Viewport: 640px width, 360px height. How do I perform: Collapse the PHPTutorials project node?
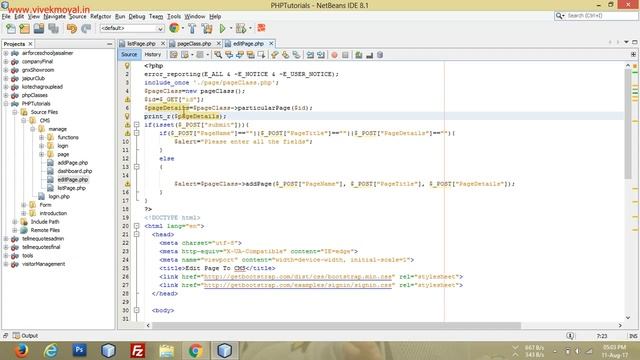(x=6, y=104)
